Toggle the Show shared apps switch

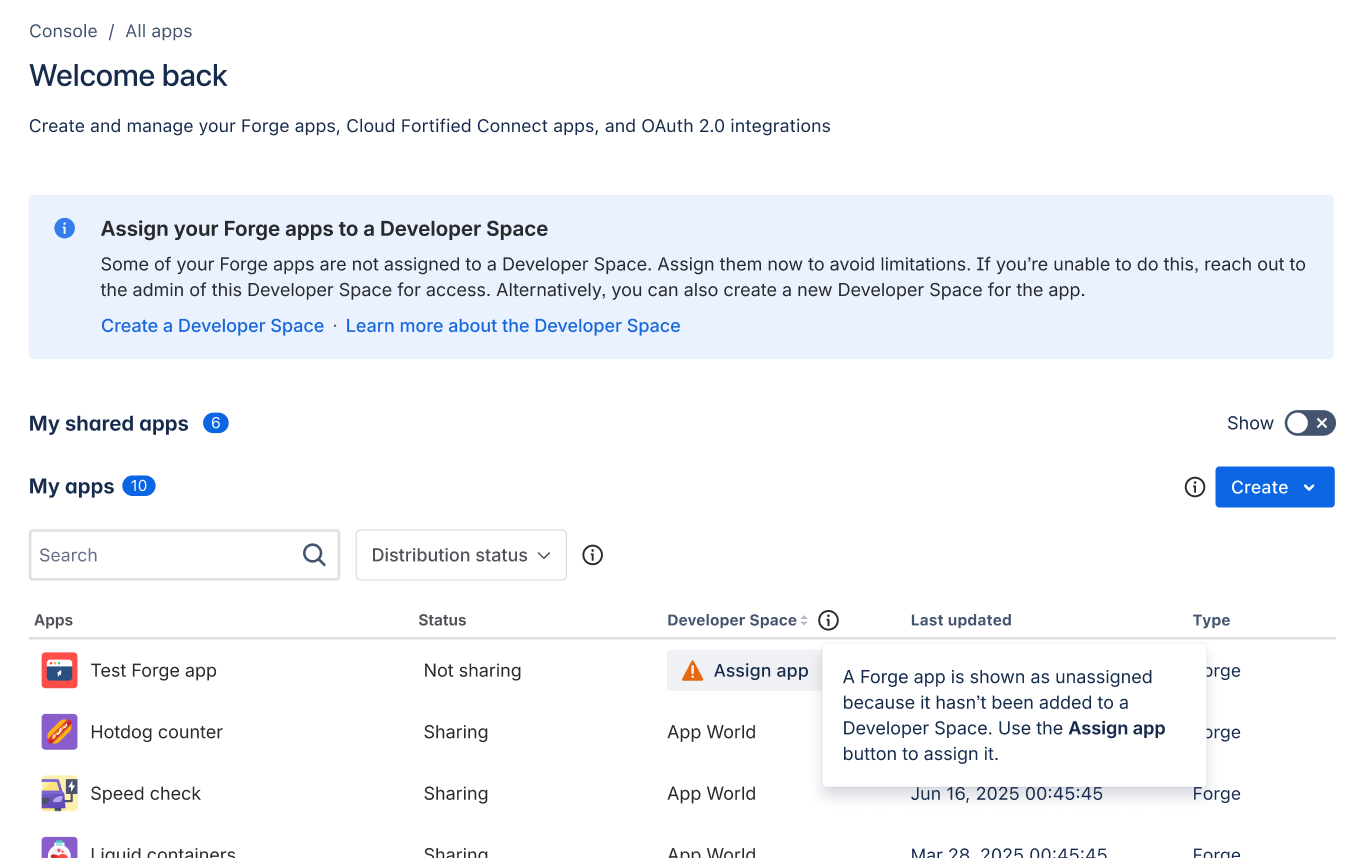pyautogui.click(x=1309, y=423)
